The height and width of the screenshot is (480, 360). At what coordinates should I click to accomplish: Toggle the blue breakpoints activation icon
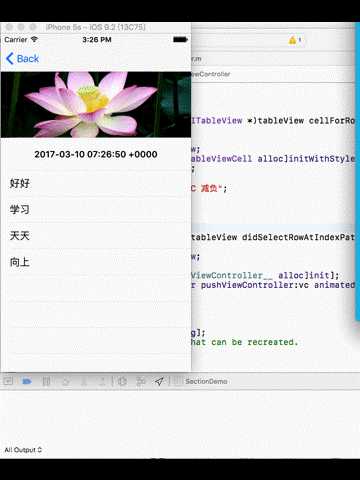[27, 381]
